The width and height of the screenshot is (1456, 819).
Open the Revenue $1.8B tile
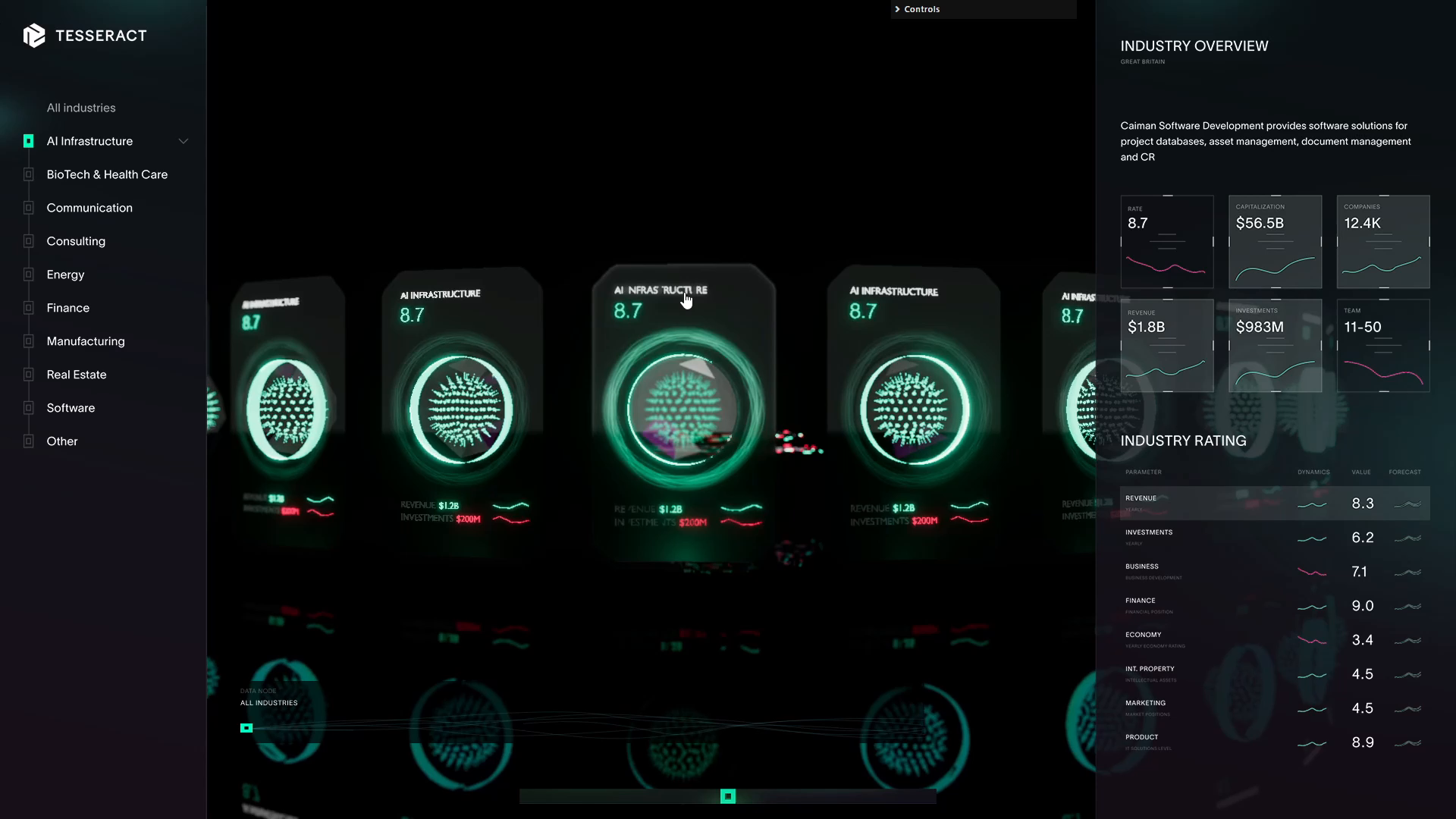[x=1167, y=346]
